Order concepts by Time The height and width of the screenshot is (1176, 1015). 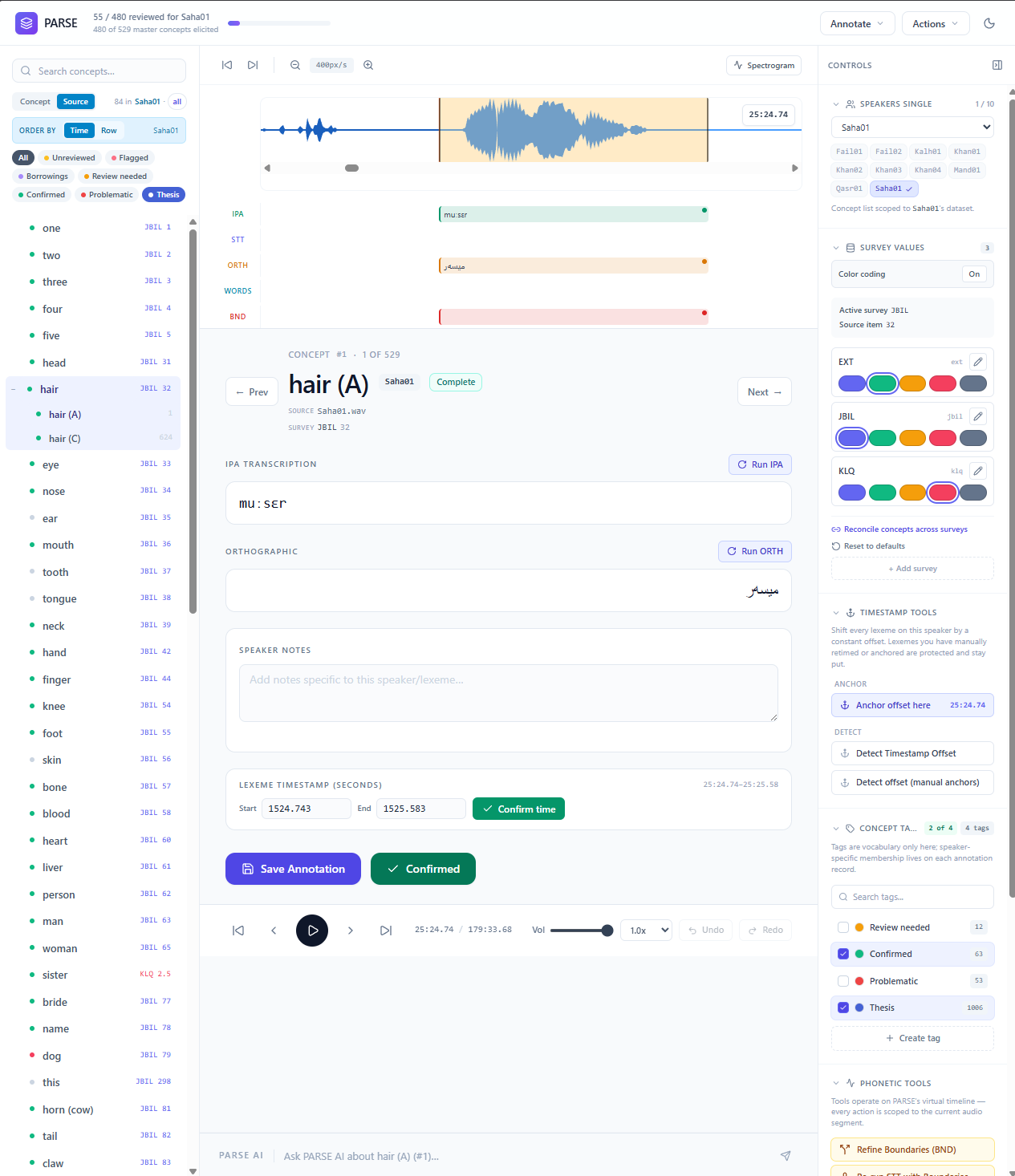79,131
